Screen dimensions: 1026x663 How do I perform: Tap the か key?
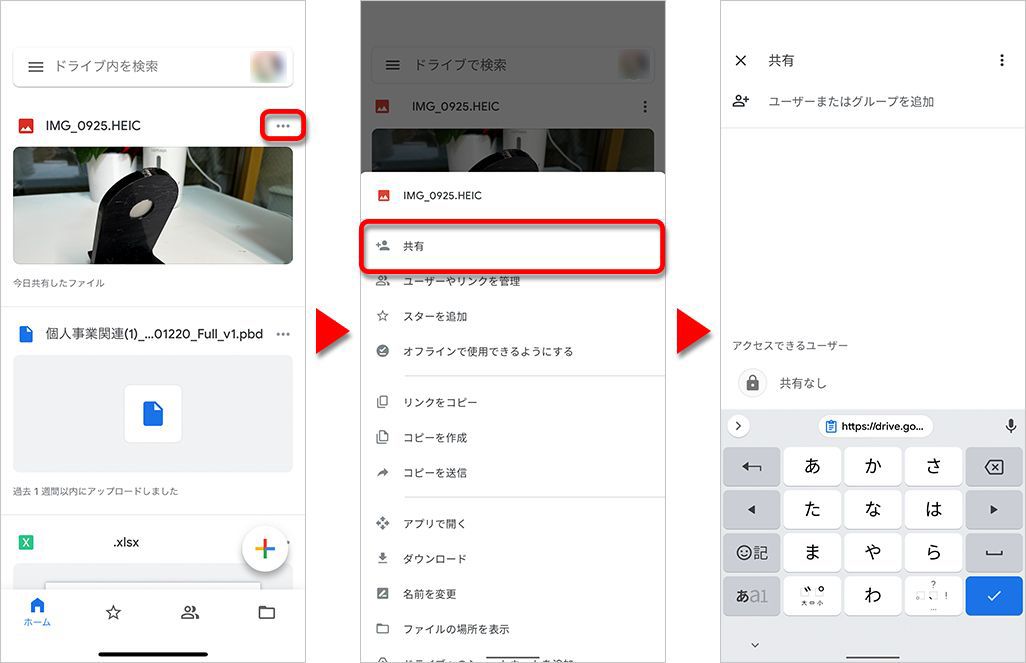pyautogui.click(x=873, y=467)
